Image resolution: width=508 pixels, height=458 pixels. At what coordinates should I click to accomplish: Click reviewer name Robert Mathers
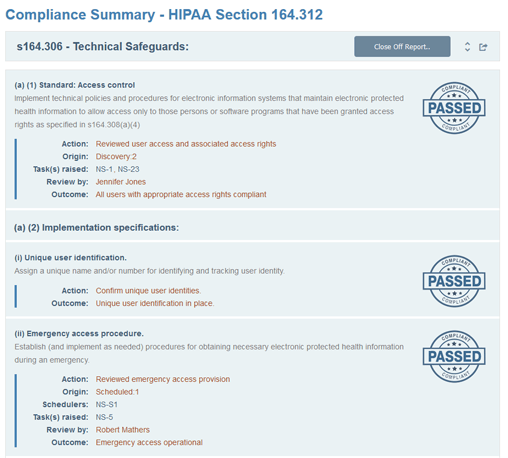click(123, 430)
